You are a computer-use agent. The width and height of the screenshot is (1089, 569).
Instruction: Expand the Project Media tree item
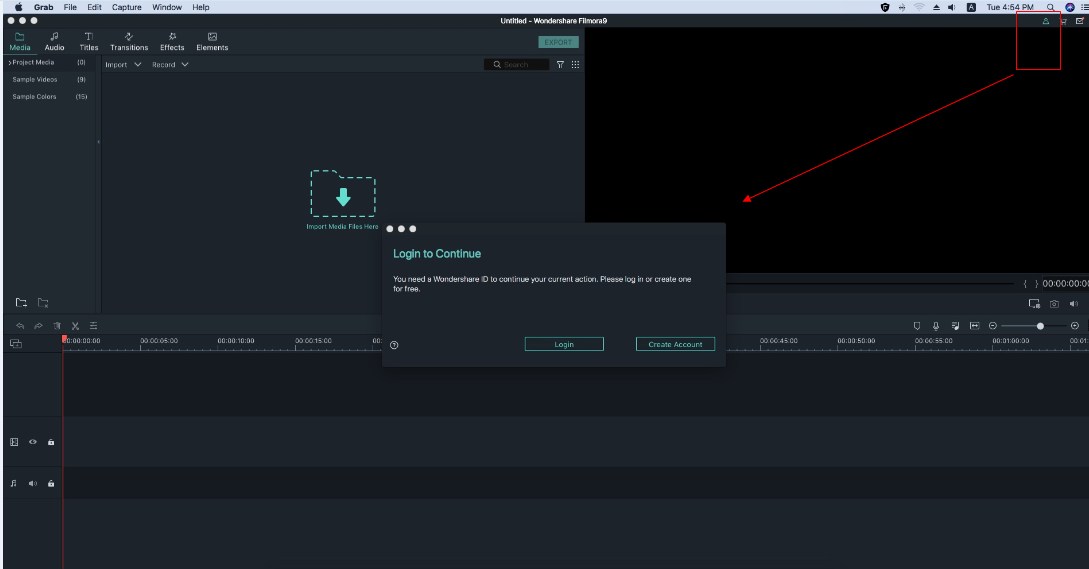pos(10,63)
